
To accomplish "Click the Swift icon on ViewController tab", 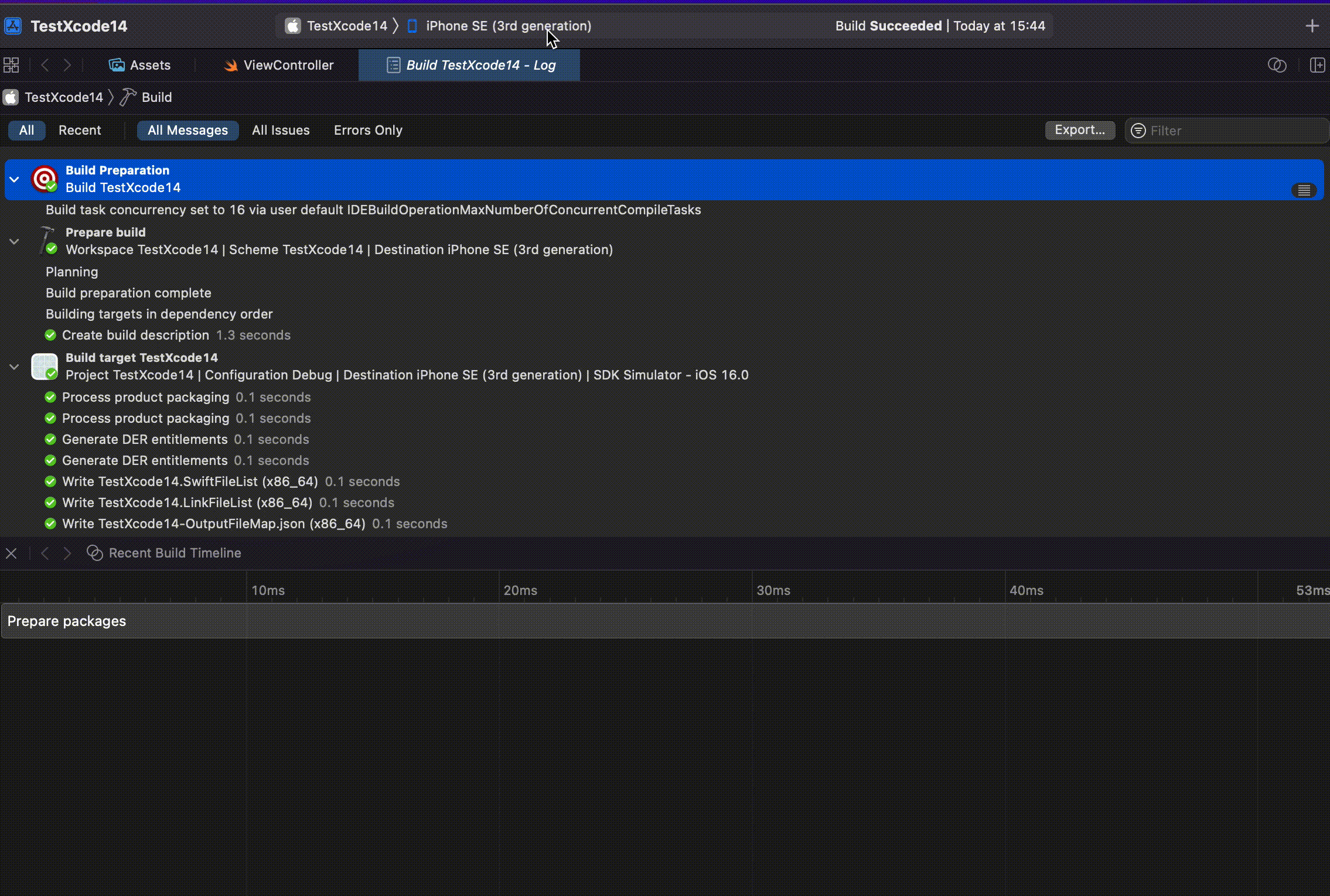I will tap(231, 66).
